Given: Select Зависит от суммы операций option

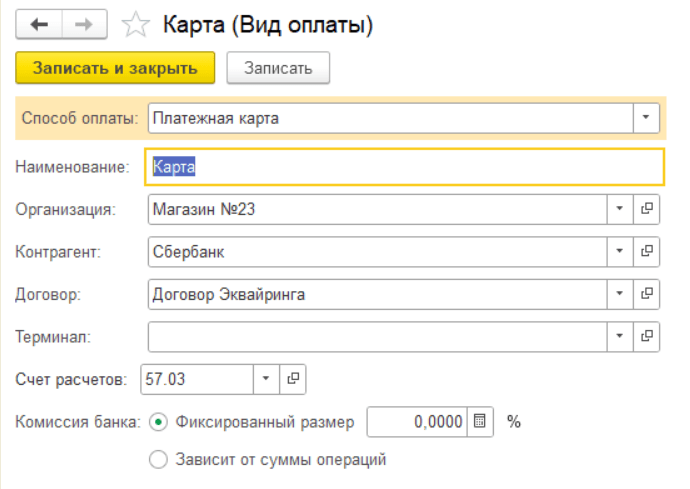Looking at the screenshot, I should (x=158, y=460).
